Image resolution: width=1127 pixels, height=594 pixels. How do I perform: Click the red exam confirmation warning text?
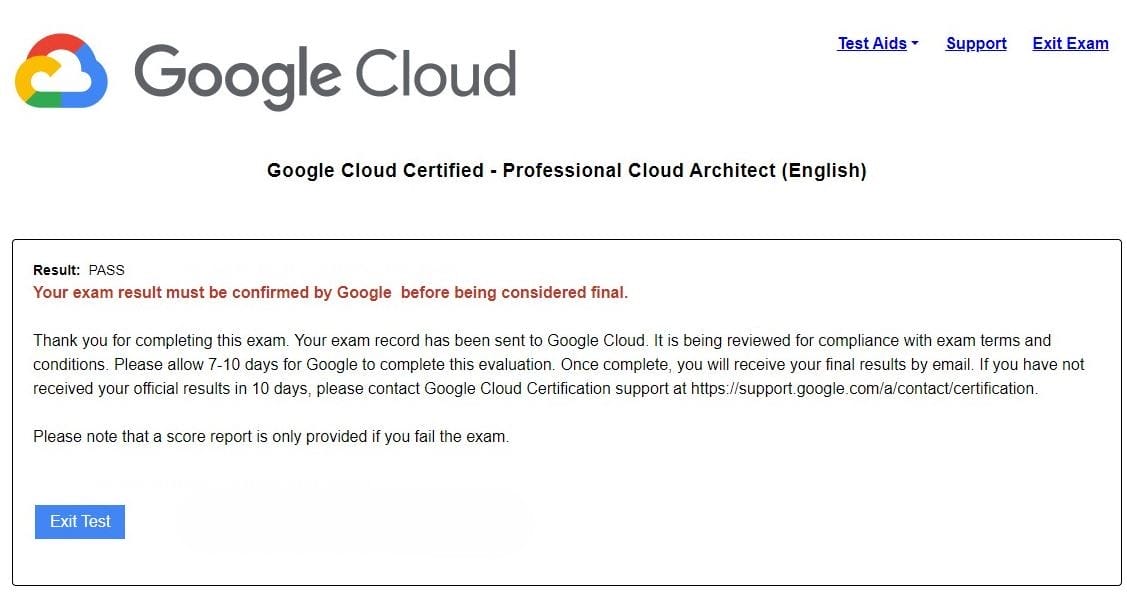[330, 292]
